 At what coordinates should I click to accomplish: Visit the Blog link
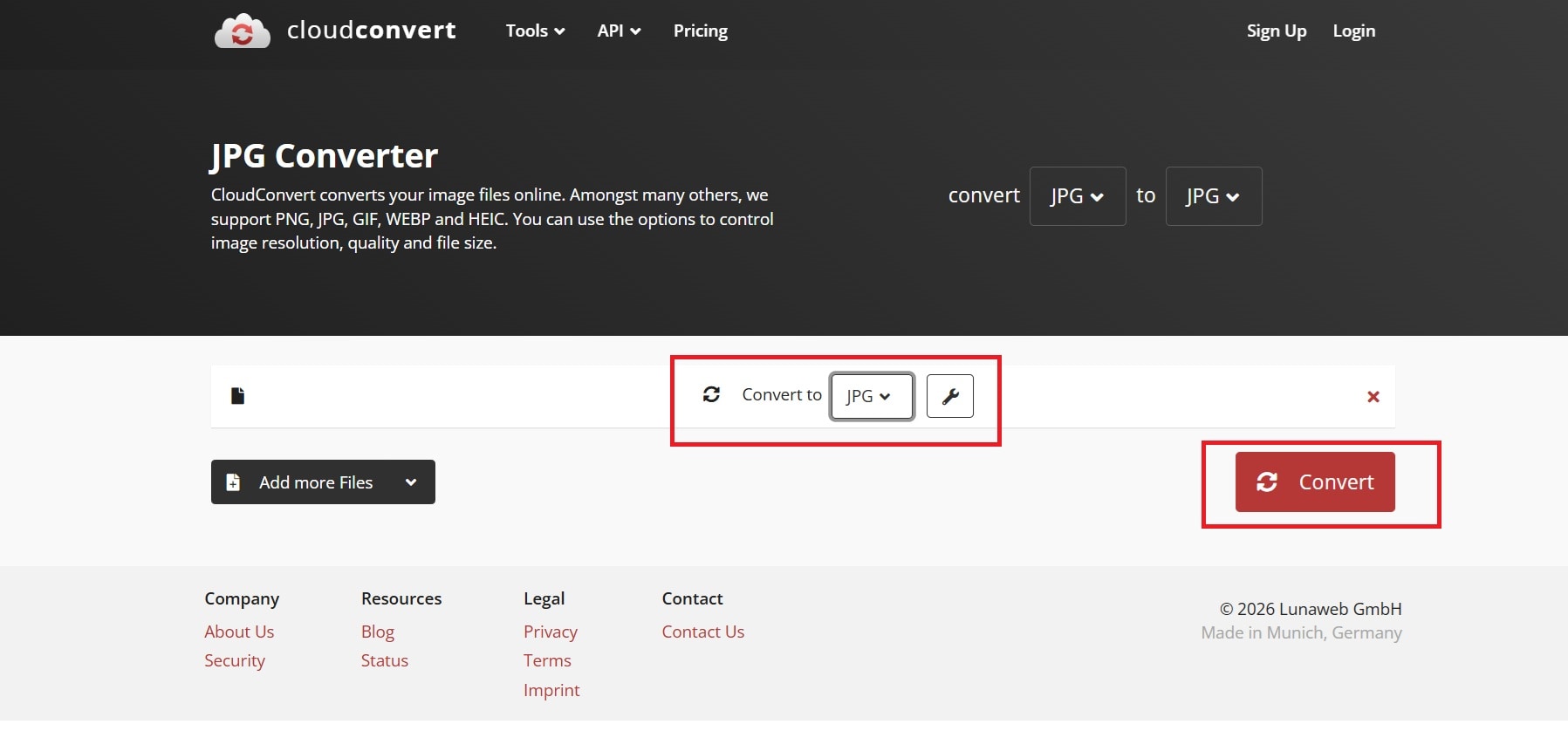click(x=378, y=632)
